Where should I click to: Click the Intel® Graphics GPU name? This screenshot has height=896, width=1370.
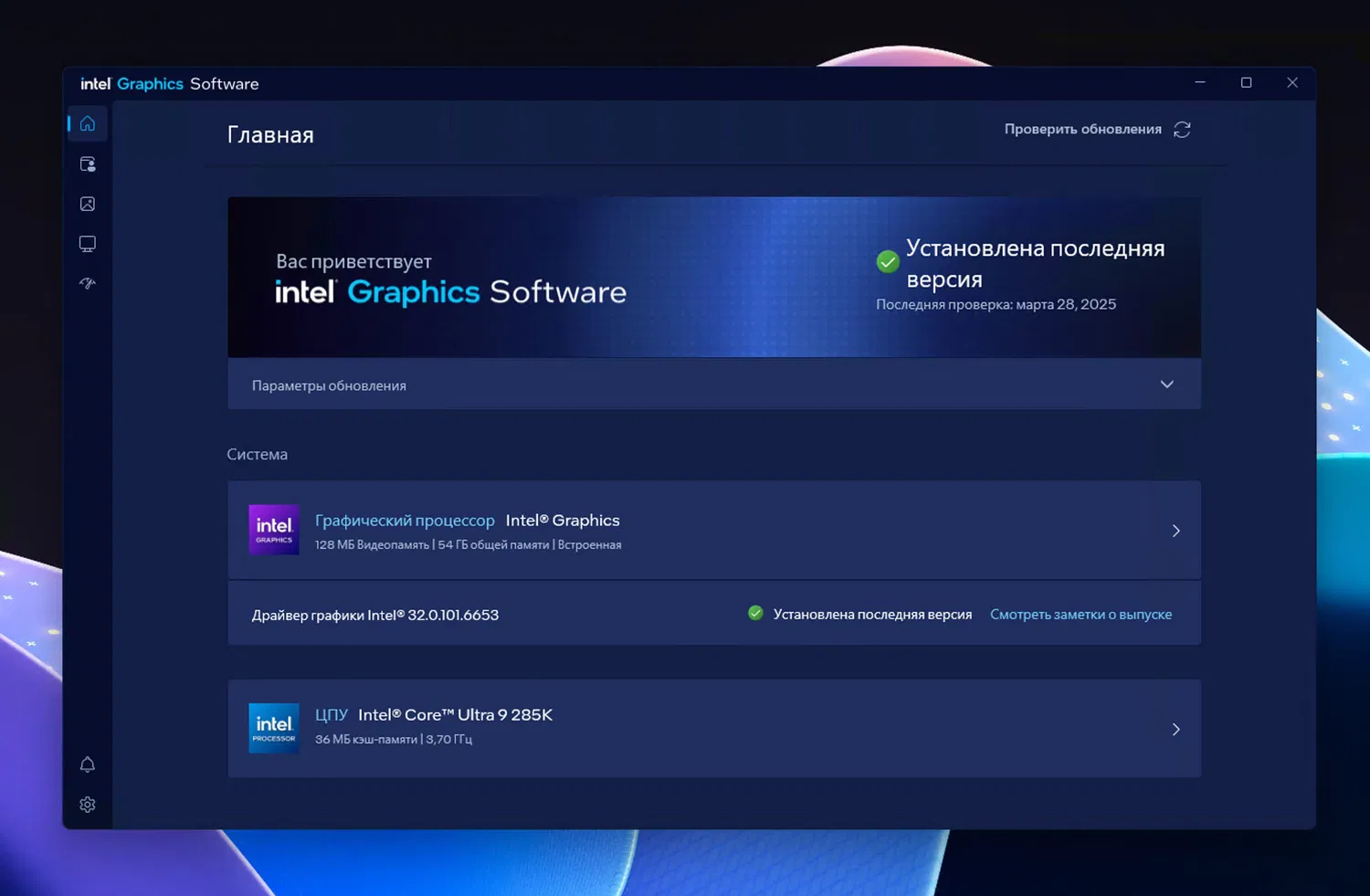point(563,521)
